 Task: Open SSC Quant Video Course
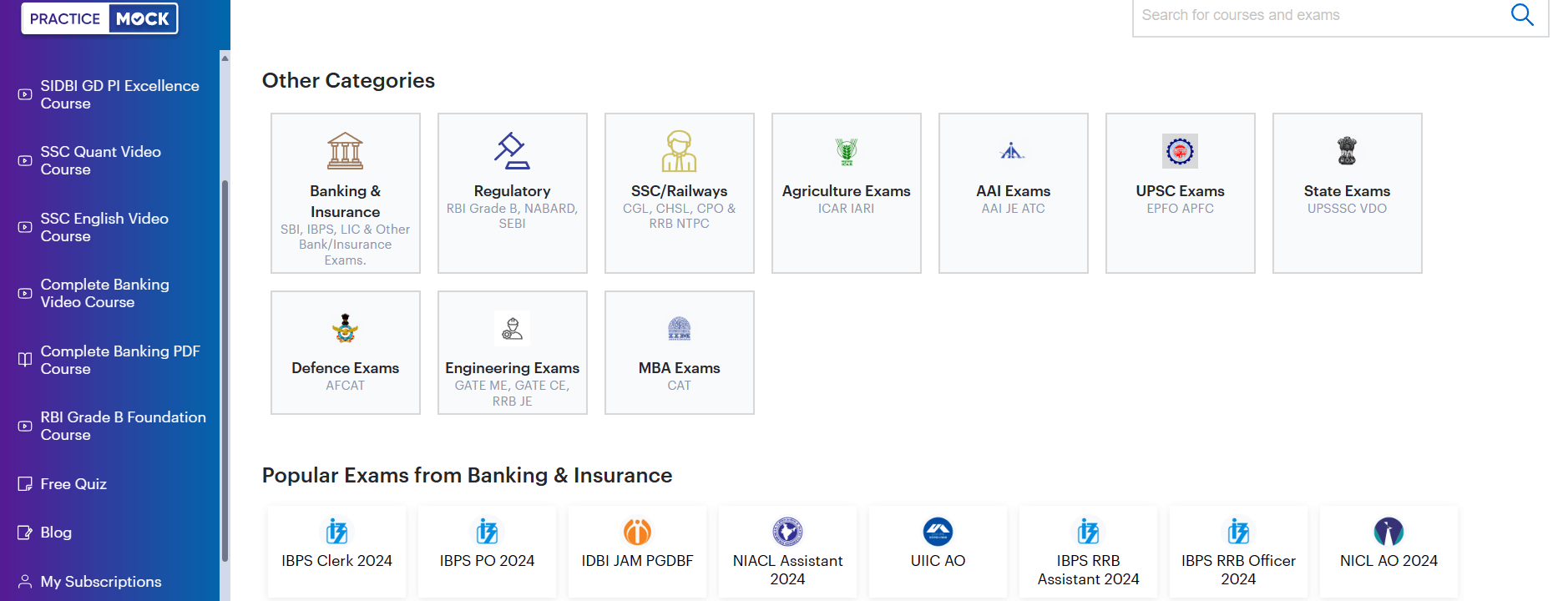101,160
